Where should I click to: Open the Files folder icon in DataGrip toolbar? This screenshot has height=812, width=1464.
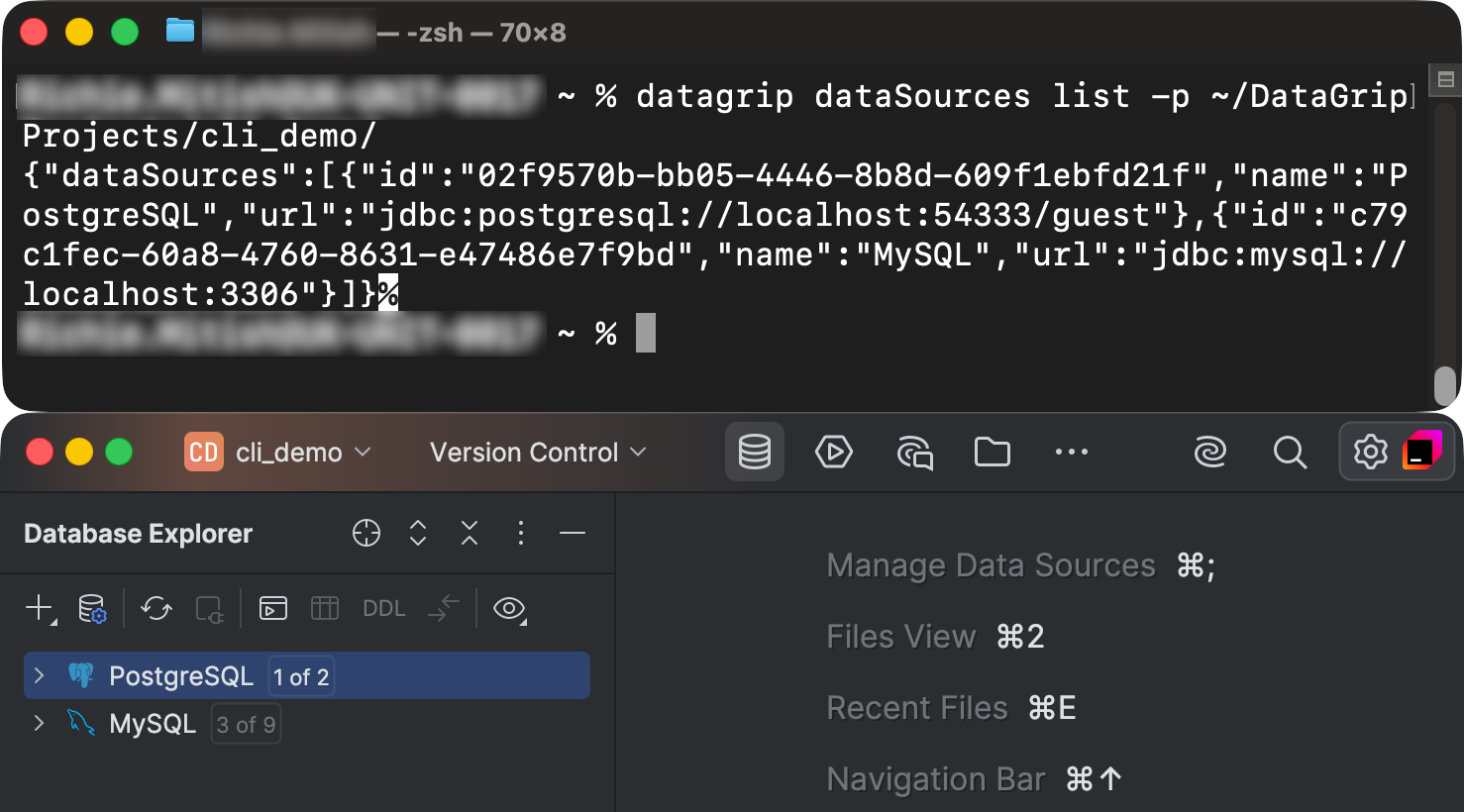(993, 453)
